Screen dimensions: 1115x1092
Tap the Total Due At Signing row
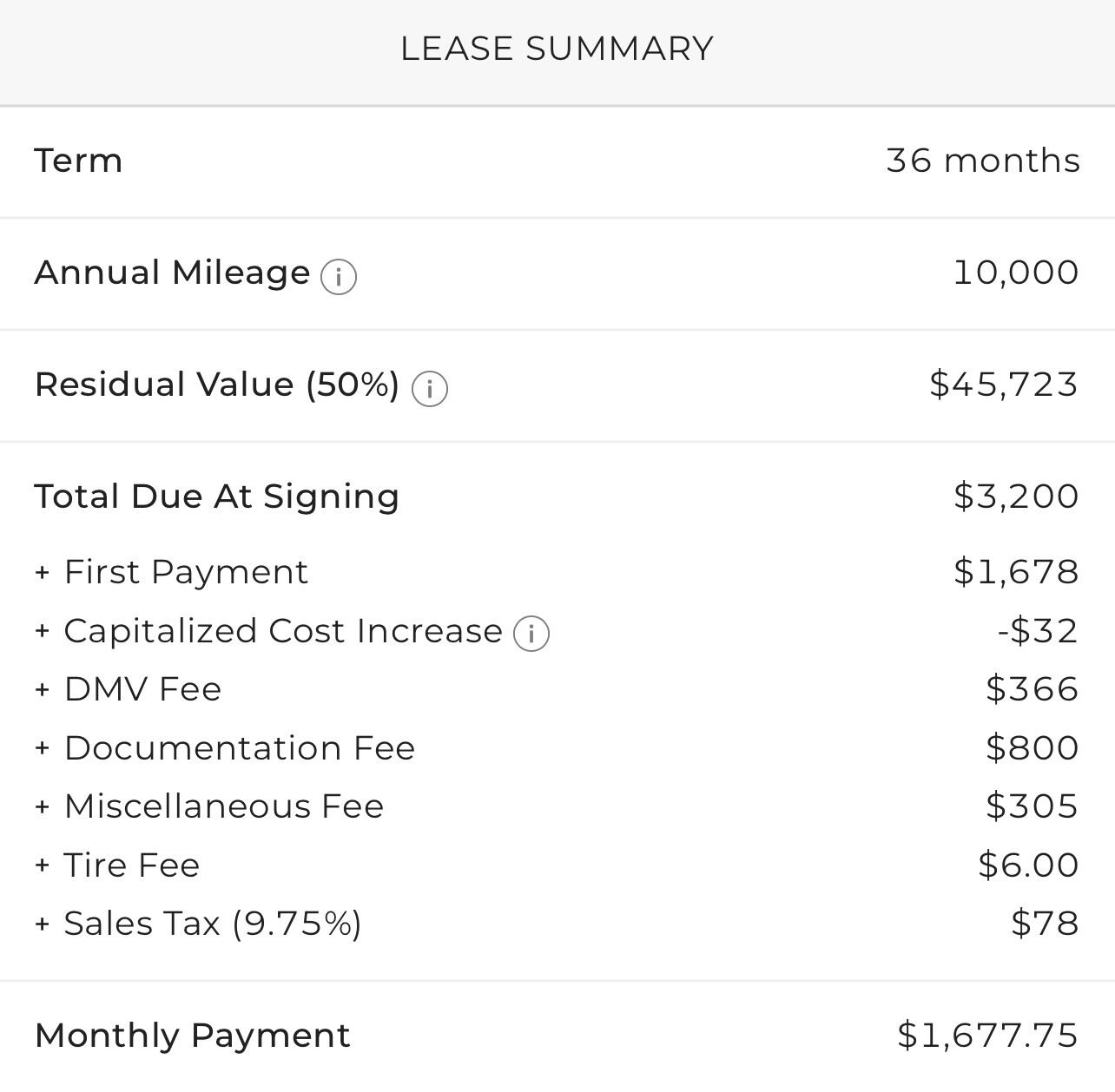(x=557, y=497)
